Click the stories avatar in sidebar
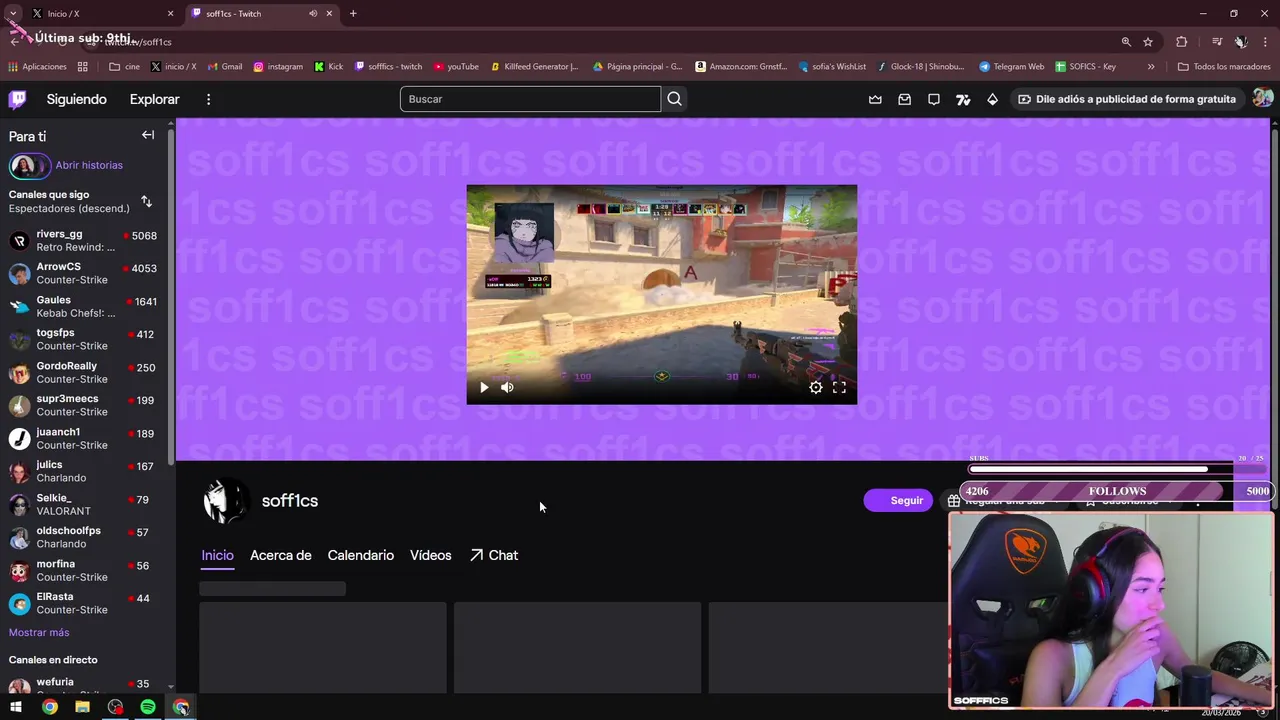This screenshot has width=1280, height=720. pos(28,165)
